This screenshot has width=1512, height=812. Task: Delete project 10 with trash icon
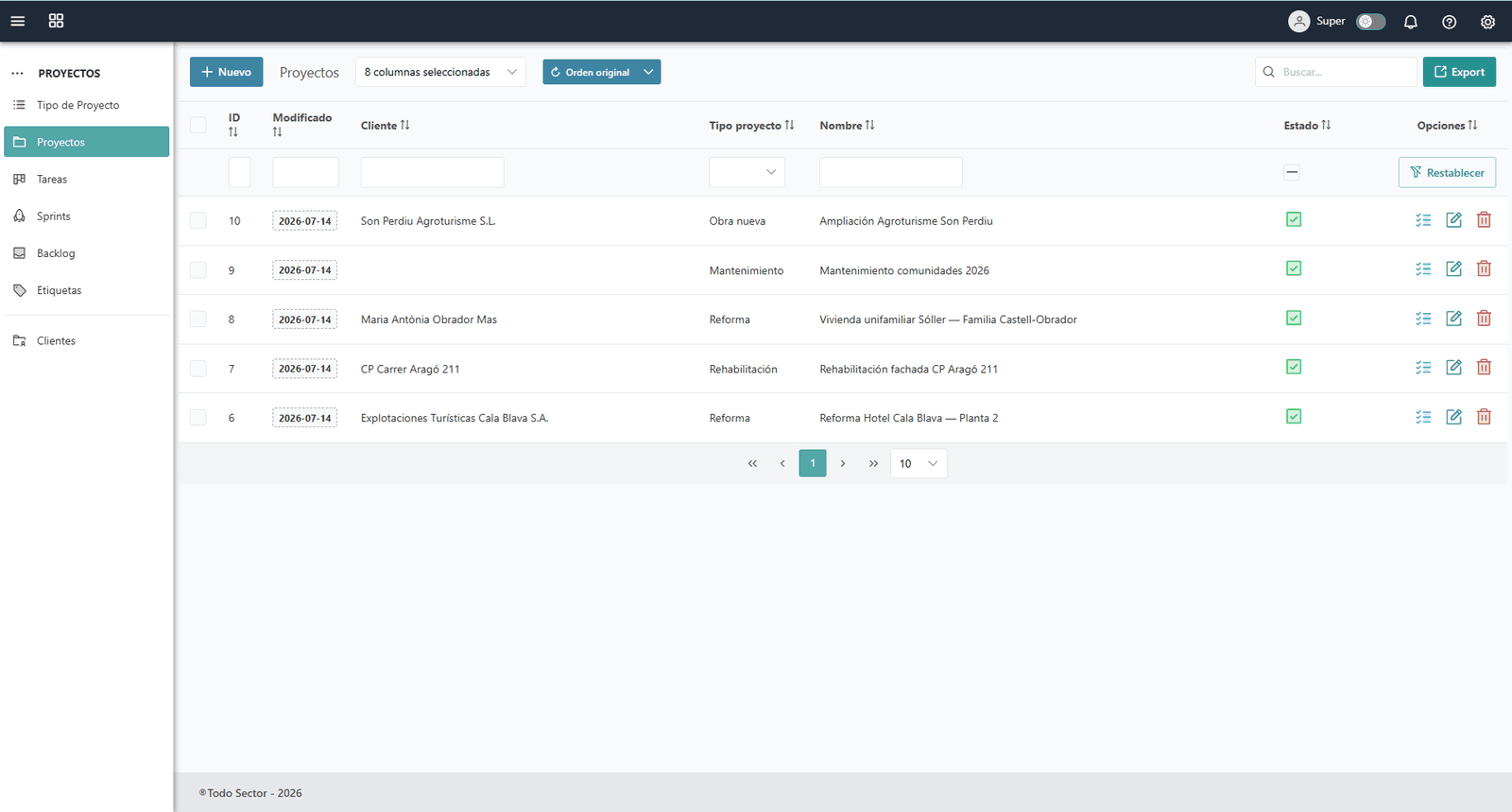click(x=1484, y=219)
